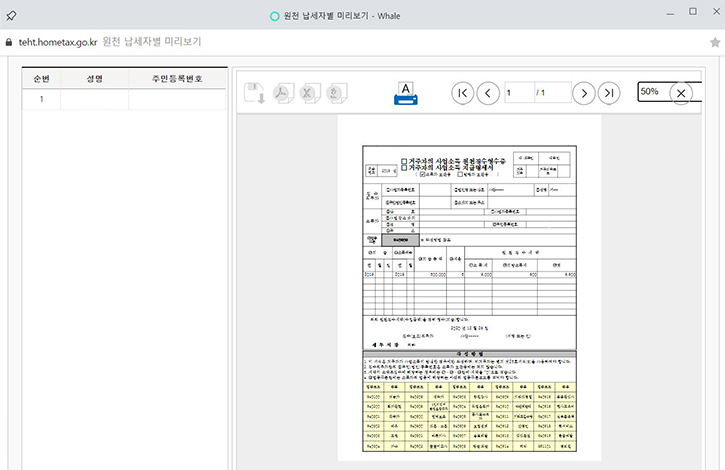This screenshot has height=470, width=725.
Task: Click the name cell of row 1
Action: pos(94,99)
